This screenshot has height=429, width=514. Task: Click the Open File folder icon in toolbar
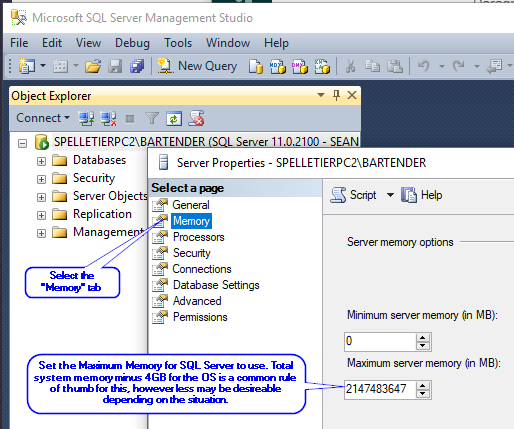point(93,66)
